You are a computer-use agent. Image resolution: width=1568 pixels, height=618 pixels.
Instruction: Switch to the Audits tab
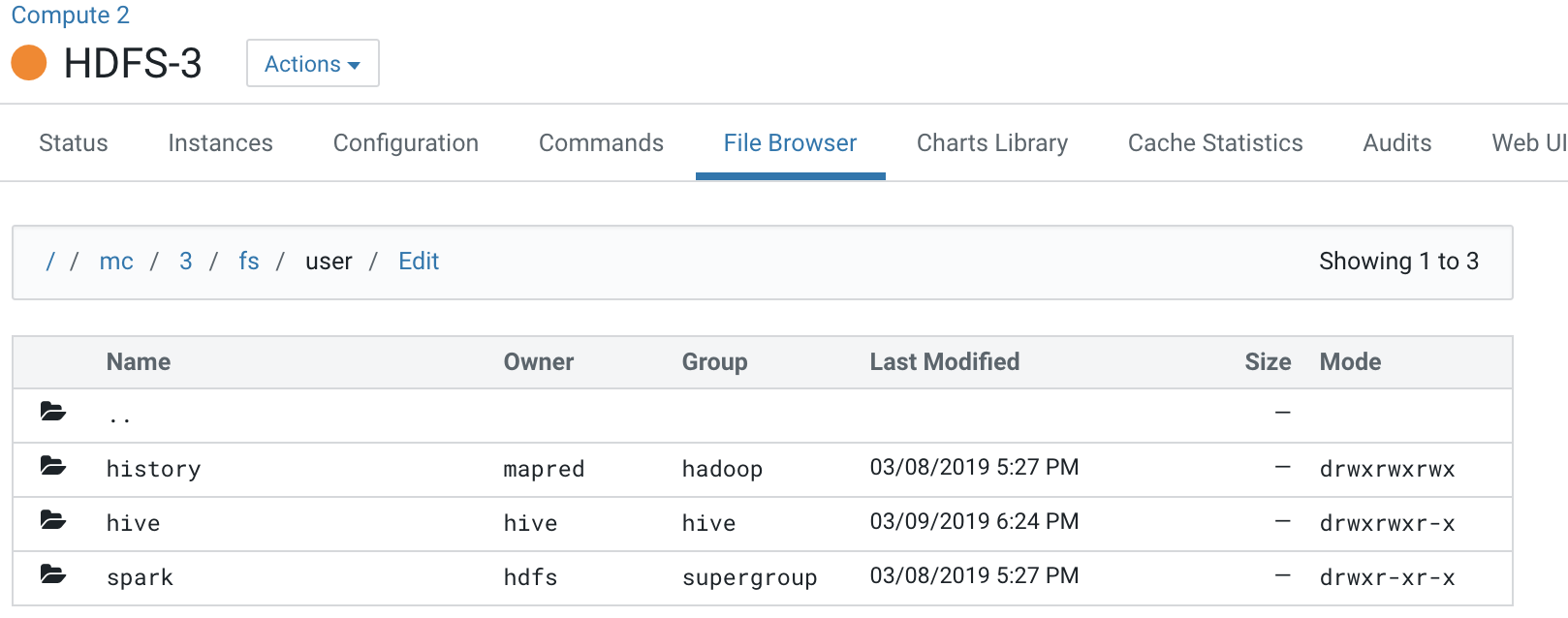point(1396,143)
